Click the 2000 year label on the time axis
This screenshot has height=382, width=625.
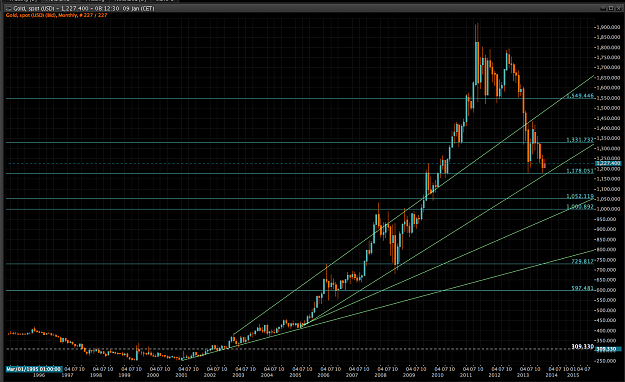point(153,375)
